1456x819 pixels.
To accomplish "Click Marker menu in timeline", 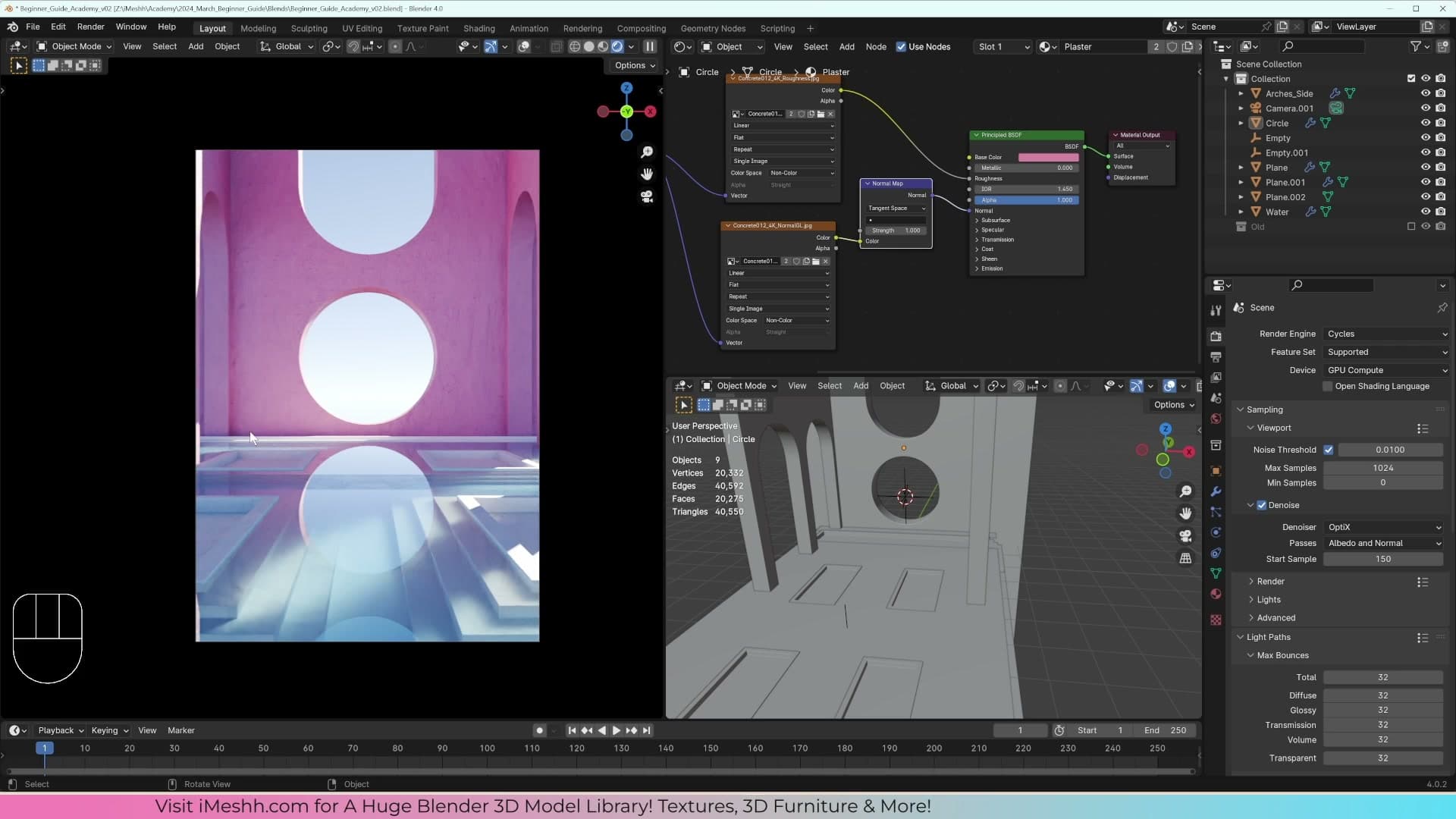I will [181, 730].
